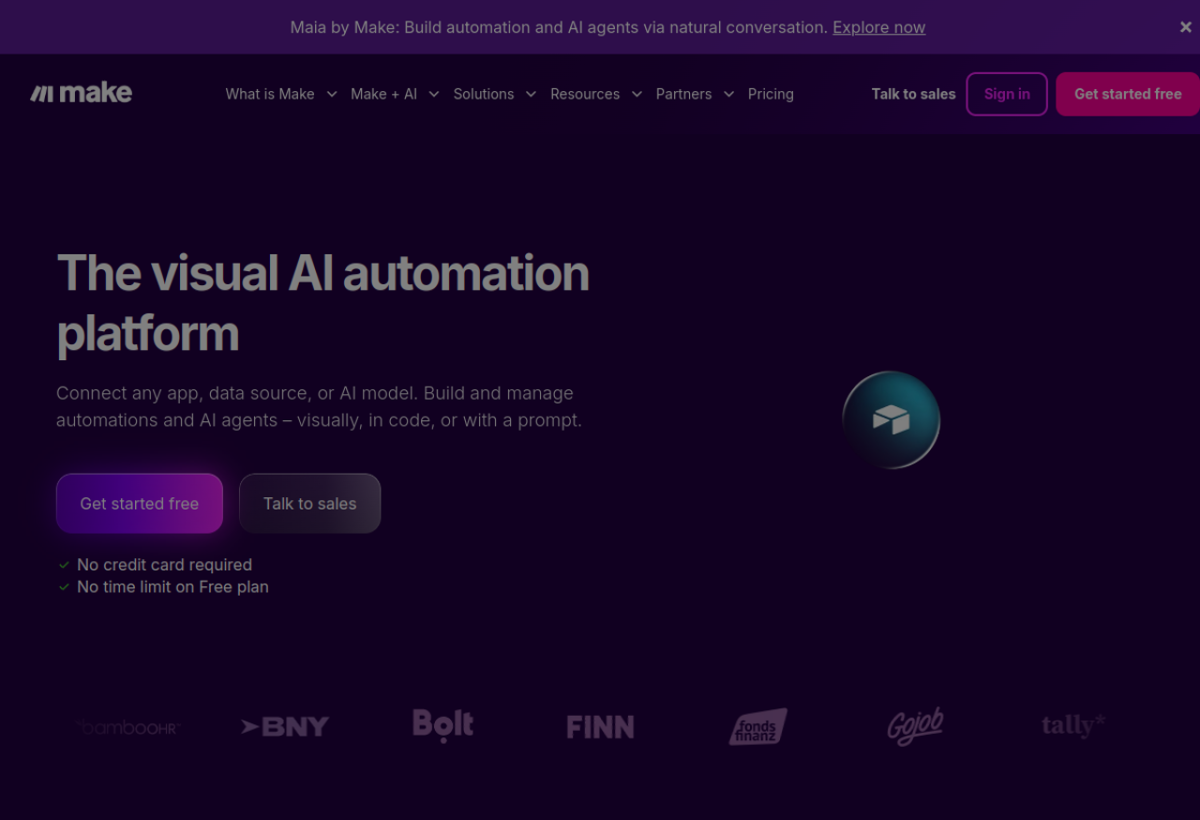Screen dimensions: 1200x820
Task: Click the fonds finanz logo
Action: pyautogui.click(x=758, y=727)
